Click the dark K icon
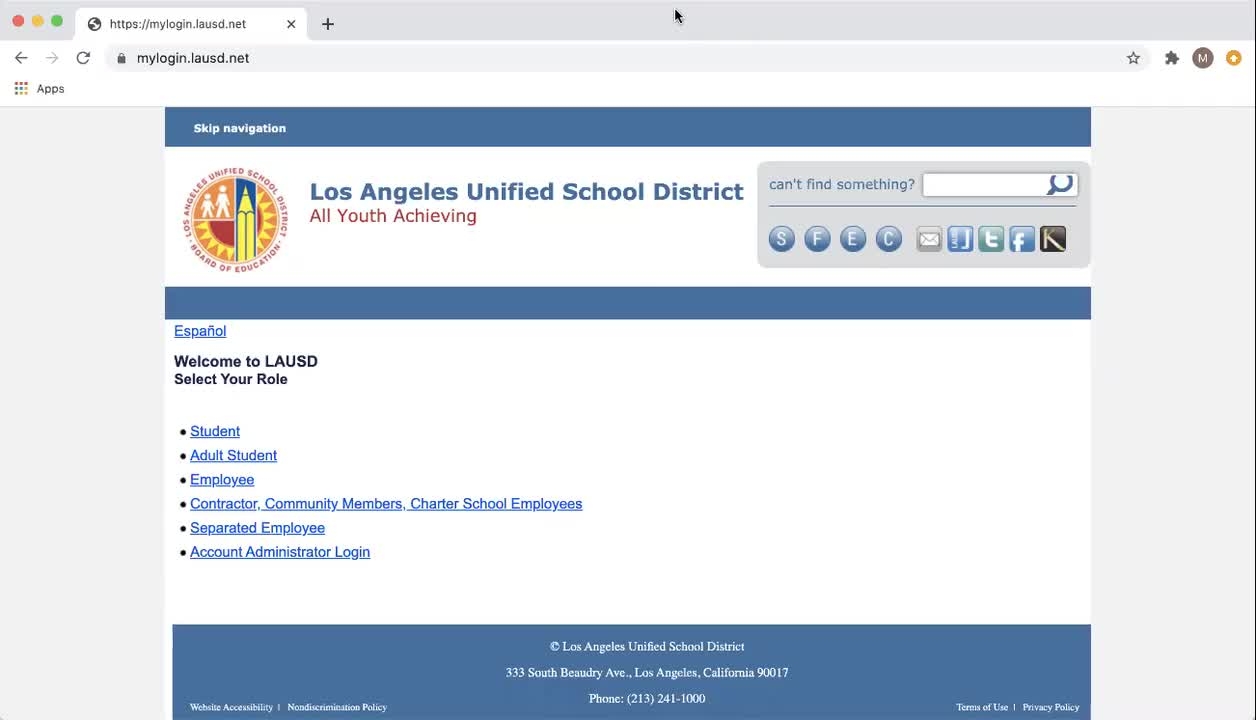The width and height of the screenshot is (1256, 720). coord(1053,239)
